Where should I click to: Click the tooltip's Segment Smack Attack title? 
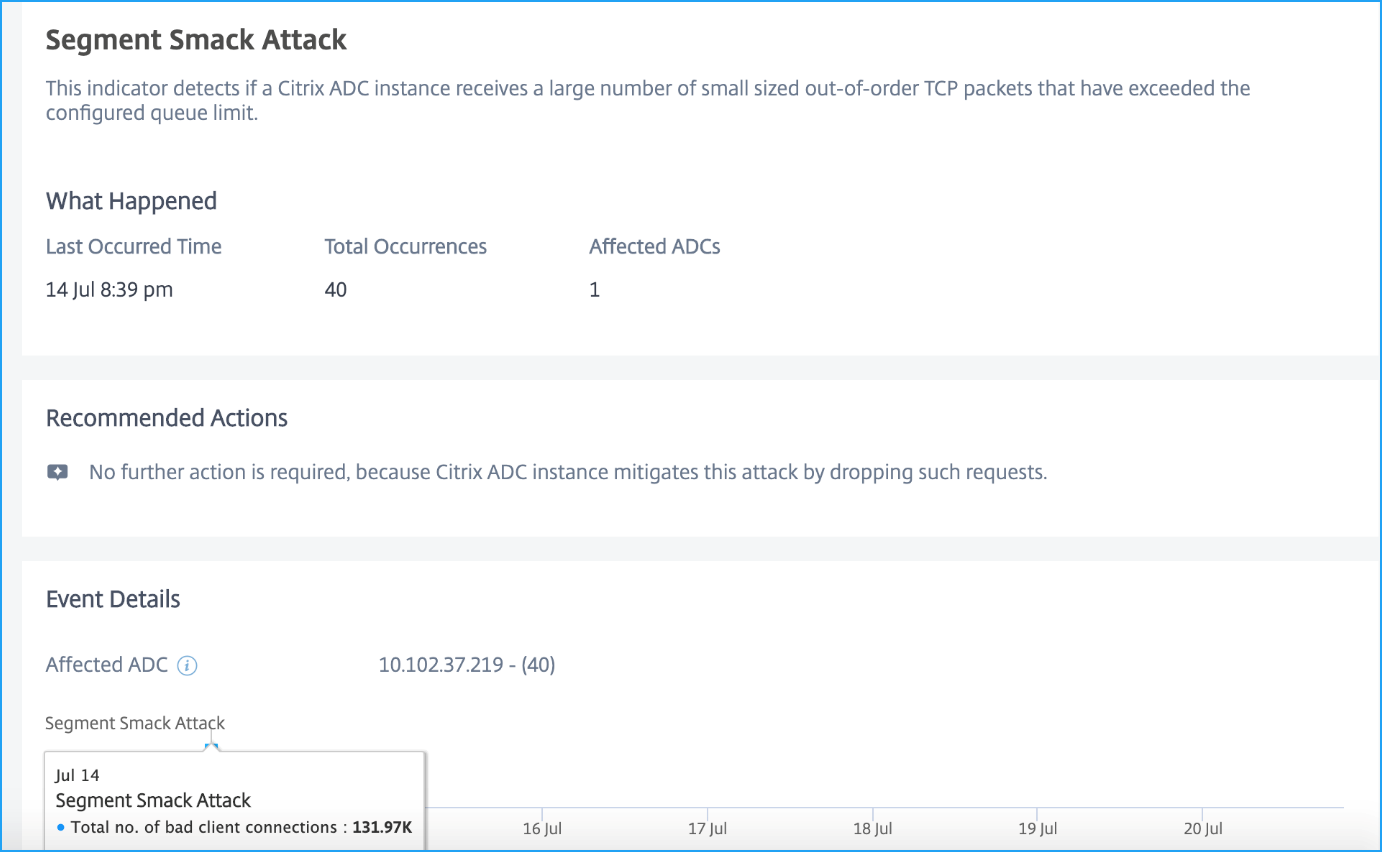tap(153, 800)
